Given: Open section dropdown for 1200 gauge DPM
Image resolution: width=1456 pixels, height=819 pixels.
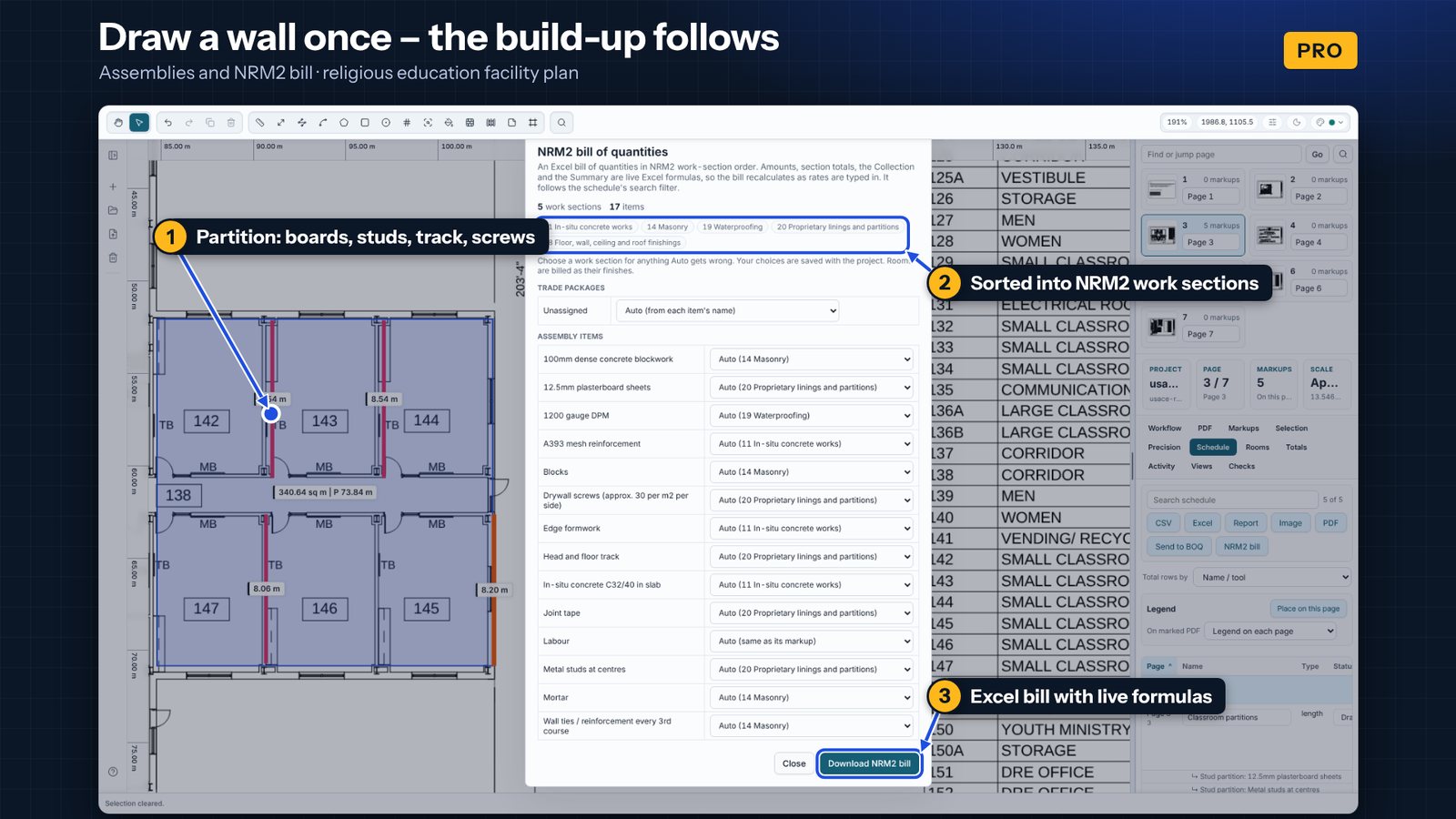Looking at the screenshot, I should point(812,415).
